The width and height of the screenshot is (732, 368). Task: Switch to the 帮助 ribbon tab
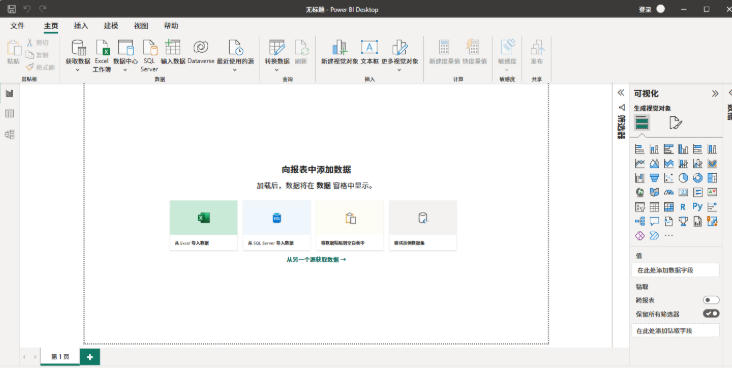point(171,26)
